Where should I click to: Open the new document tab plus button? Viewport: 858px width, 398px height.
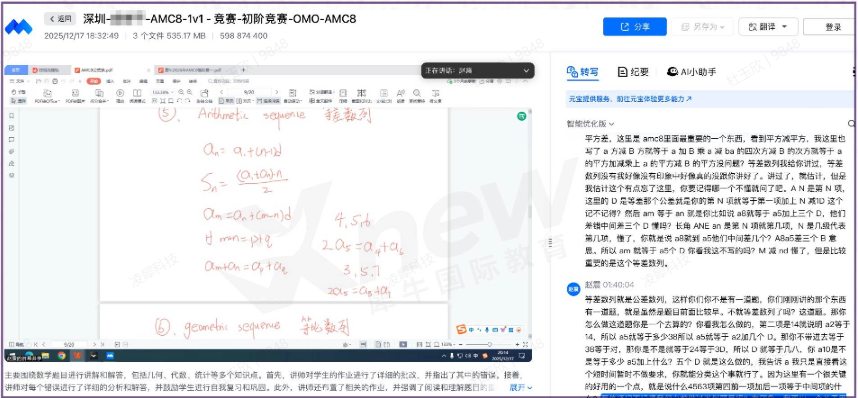244,70
